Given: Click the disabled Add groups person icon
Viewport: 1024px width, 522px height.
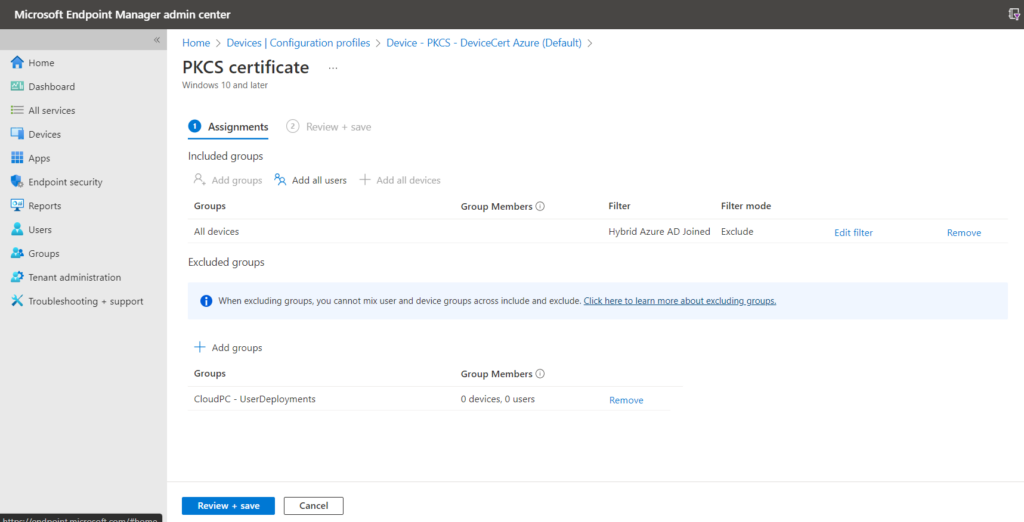Looking at the screenshot, I should point(200,180).
